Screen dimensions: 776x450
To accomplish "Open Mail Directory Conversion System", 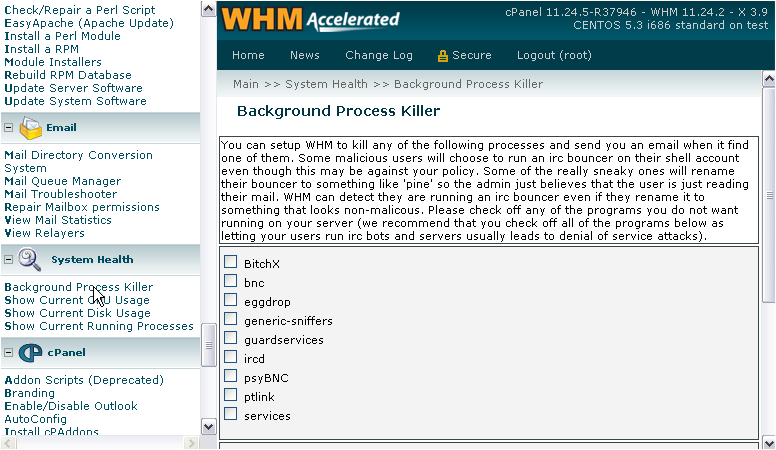I will pyautogui.click(x=78, y=161).
